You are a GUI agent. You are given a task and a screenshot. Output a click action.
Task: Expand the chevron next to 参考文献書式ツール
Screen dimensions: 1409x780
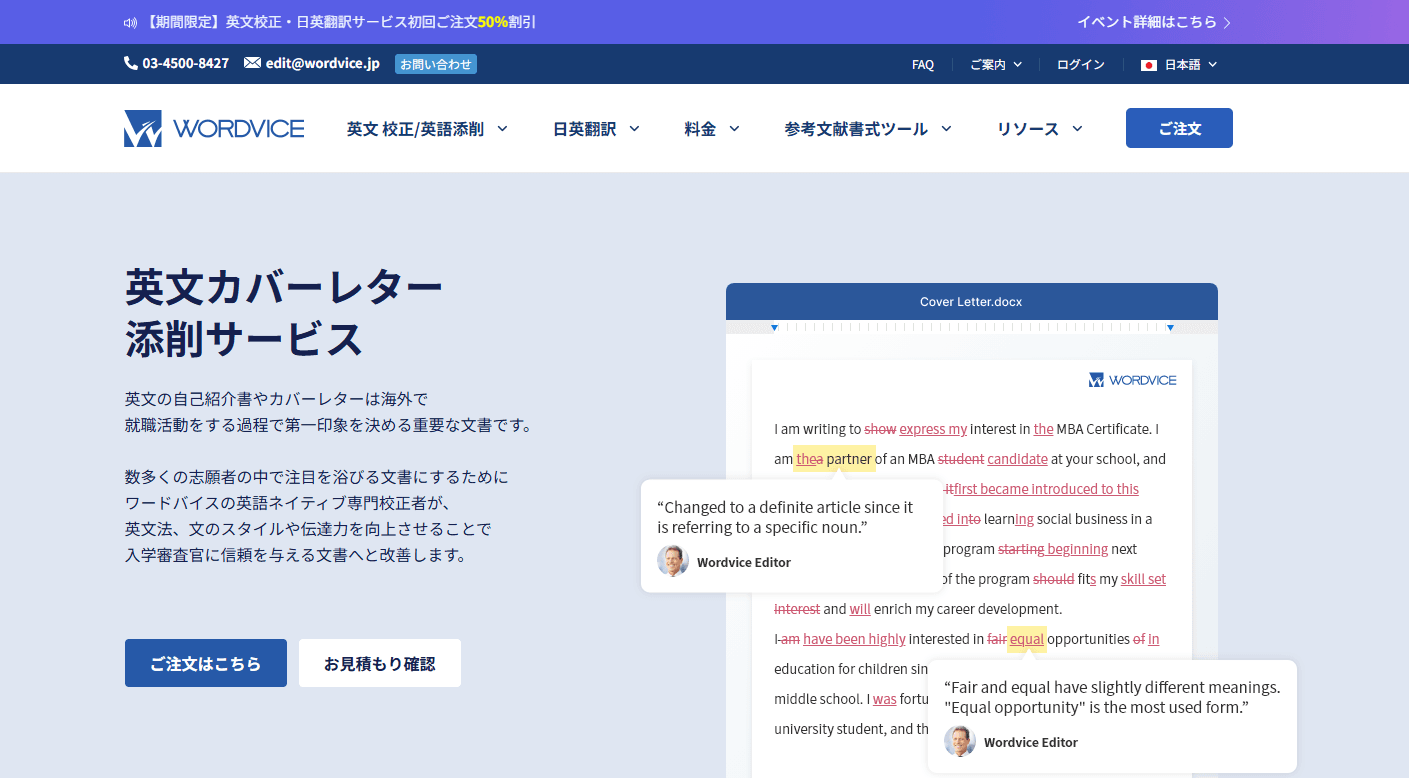pyautogui.click(x=946, y=128)
